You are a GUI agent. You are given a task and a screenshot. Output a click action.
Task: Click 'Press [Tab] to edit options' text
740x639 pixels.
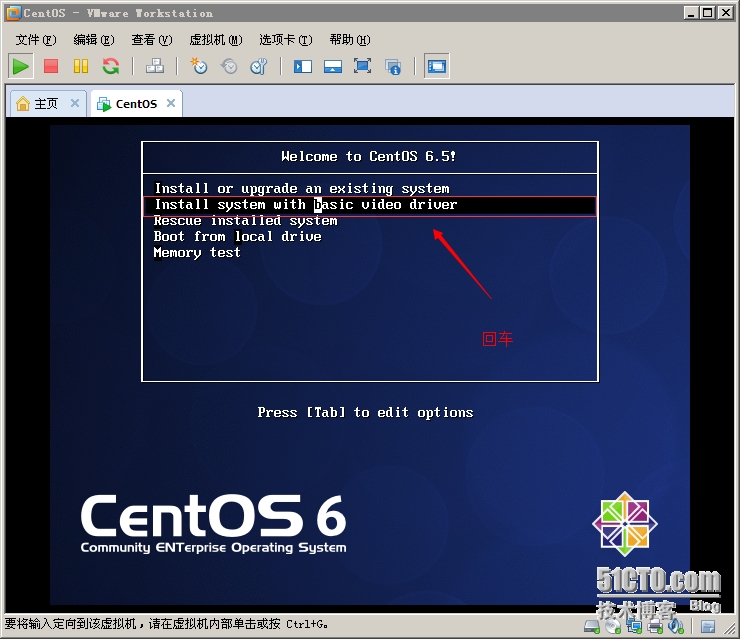click(x=365, y=412)
